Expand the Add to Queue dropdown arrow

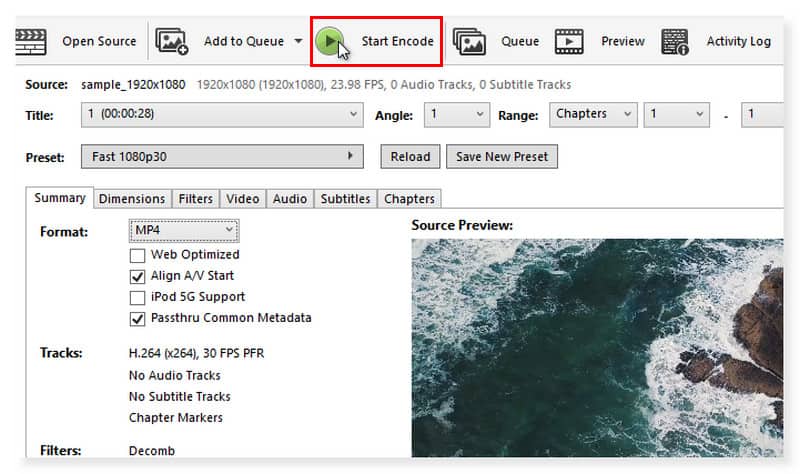(297, 42)
